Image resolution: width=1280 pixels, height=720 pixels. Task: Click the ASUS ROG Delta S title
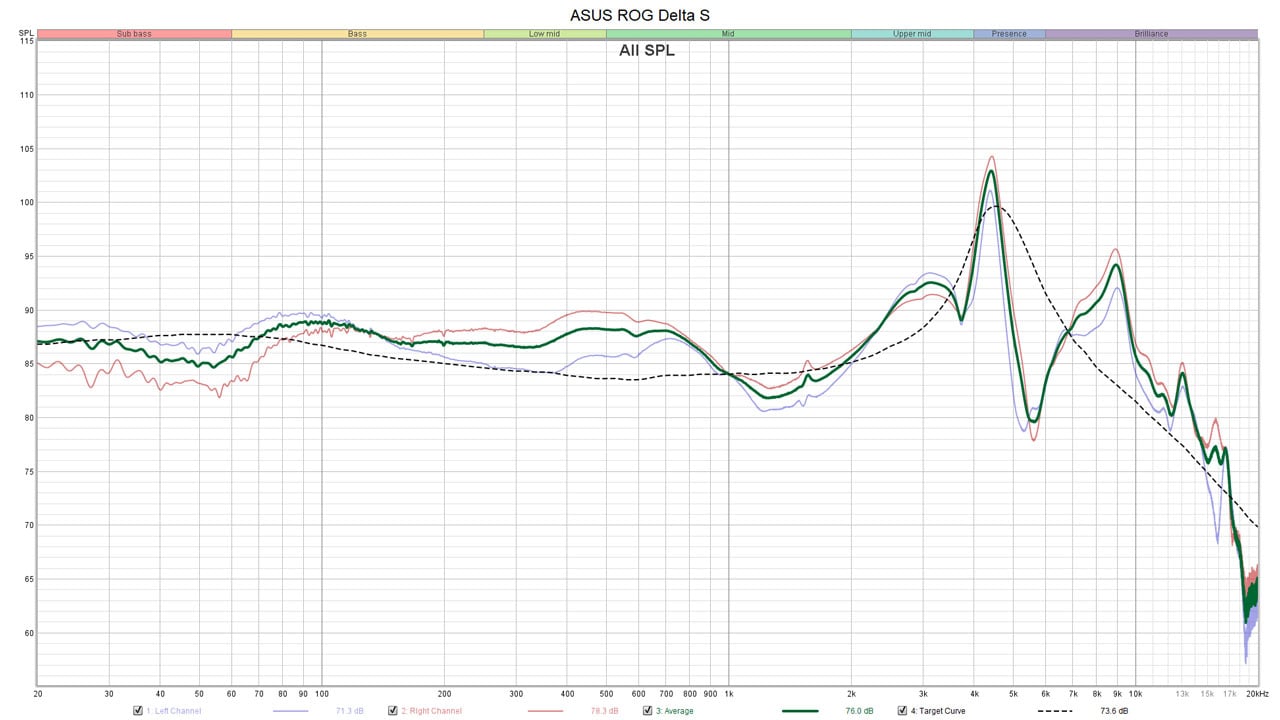click(x=640, y=15)
